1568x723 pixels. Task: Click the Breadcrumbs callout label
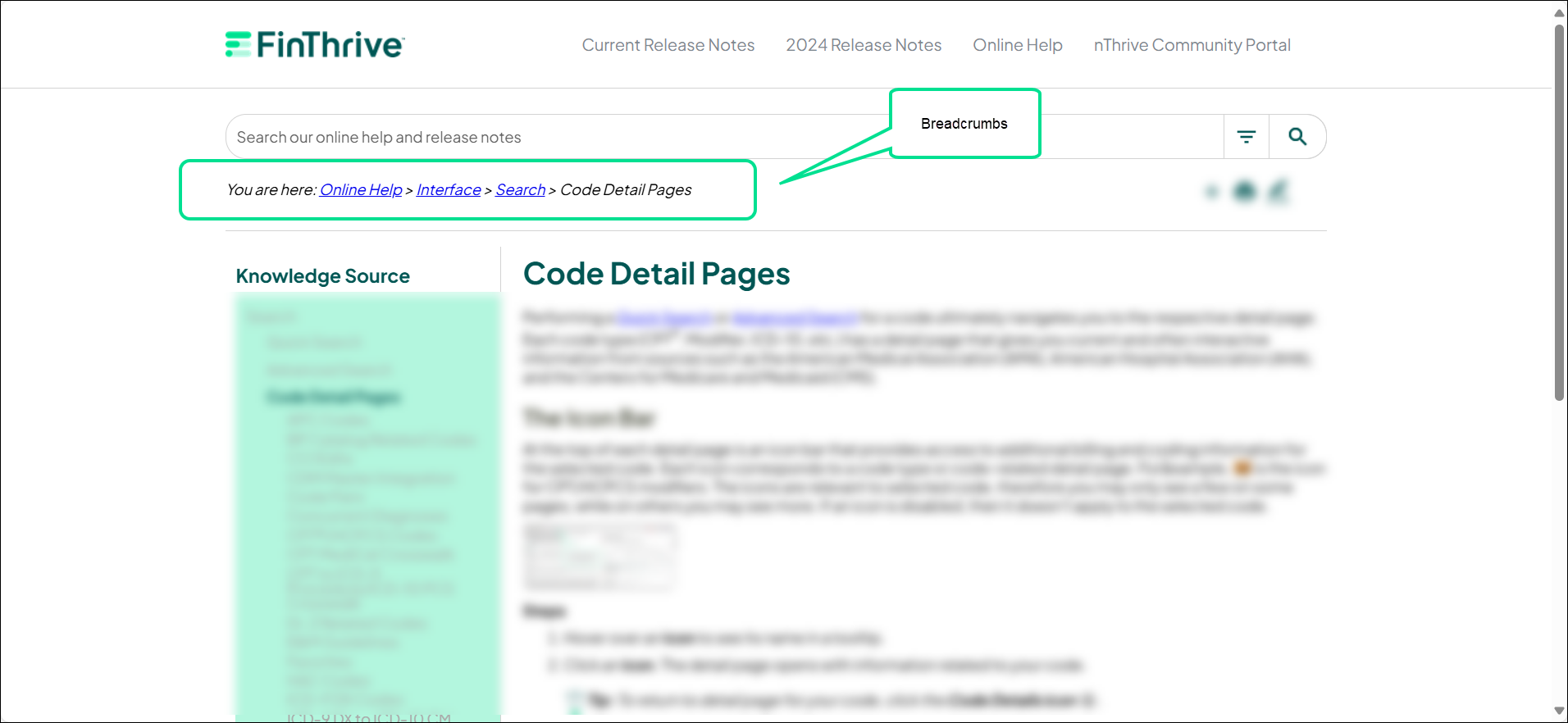pos(964,124)
